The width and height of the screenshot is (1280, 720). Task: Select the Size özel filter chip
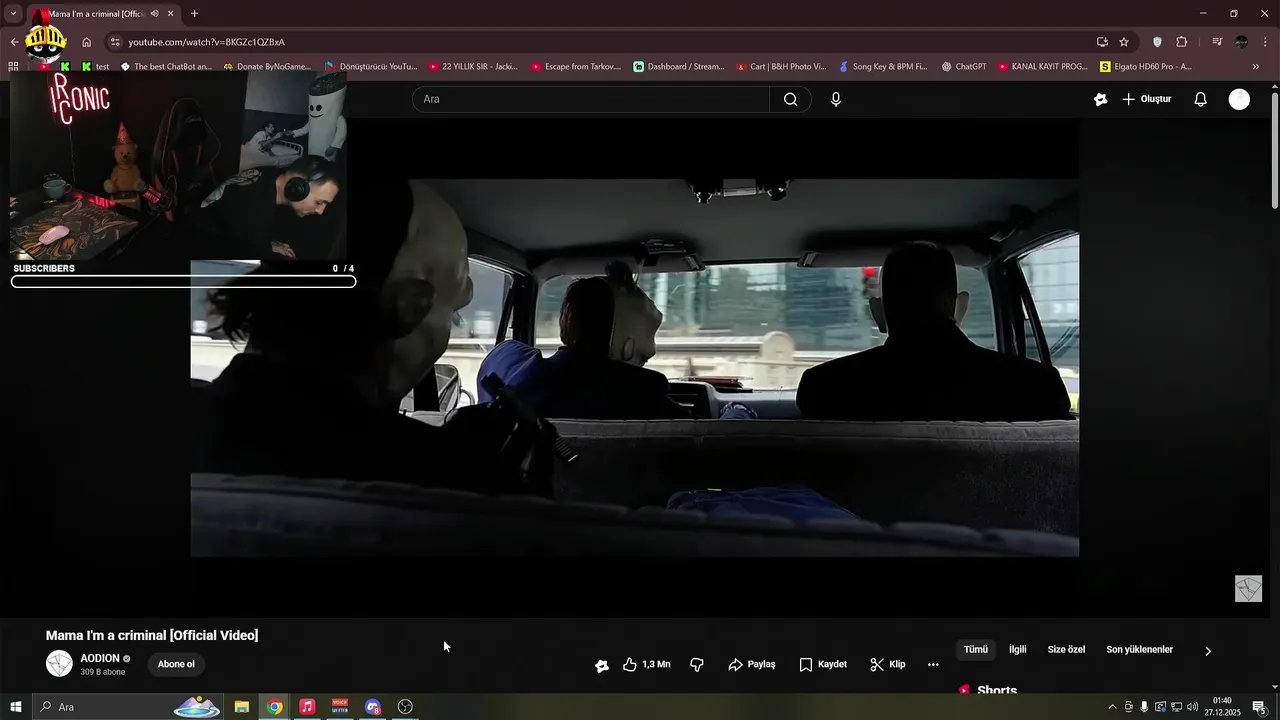(x=1066, y=650)
